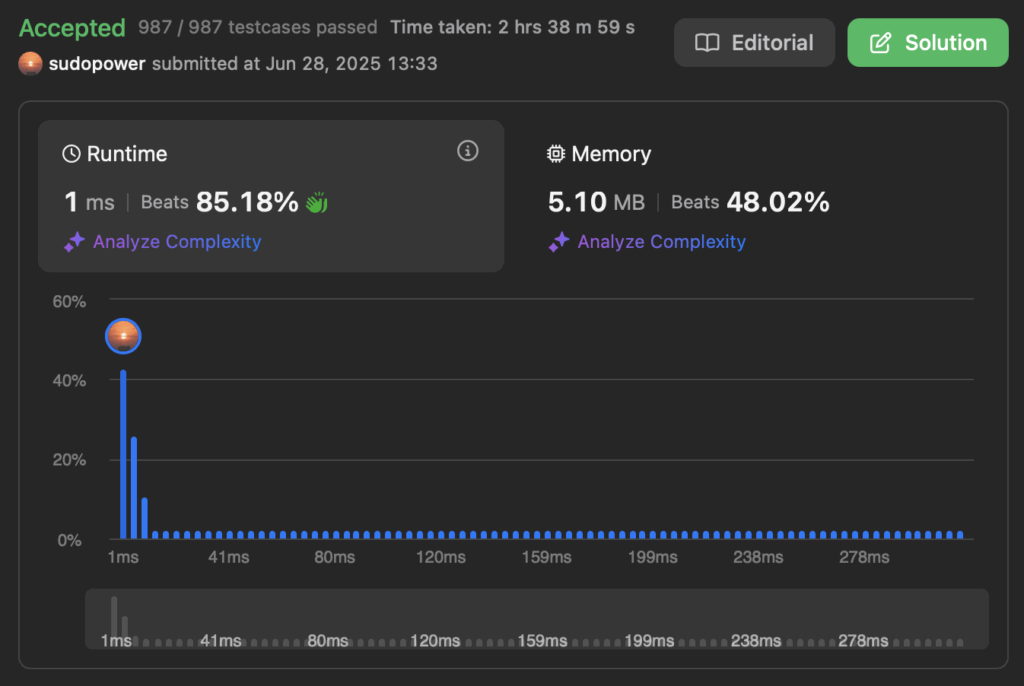Click the green Solution button

928,42
